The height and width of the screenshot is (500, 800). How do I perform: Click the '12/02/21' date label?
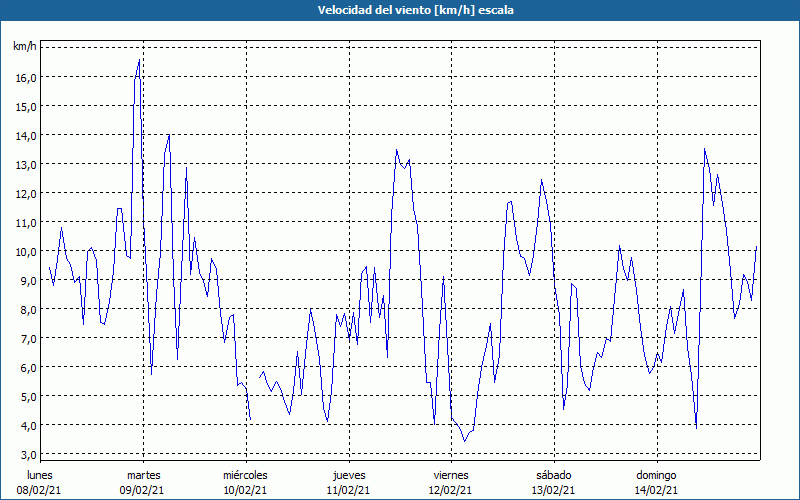pyautogui.click(x=451, y=490)
